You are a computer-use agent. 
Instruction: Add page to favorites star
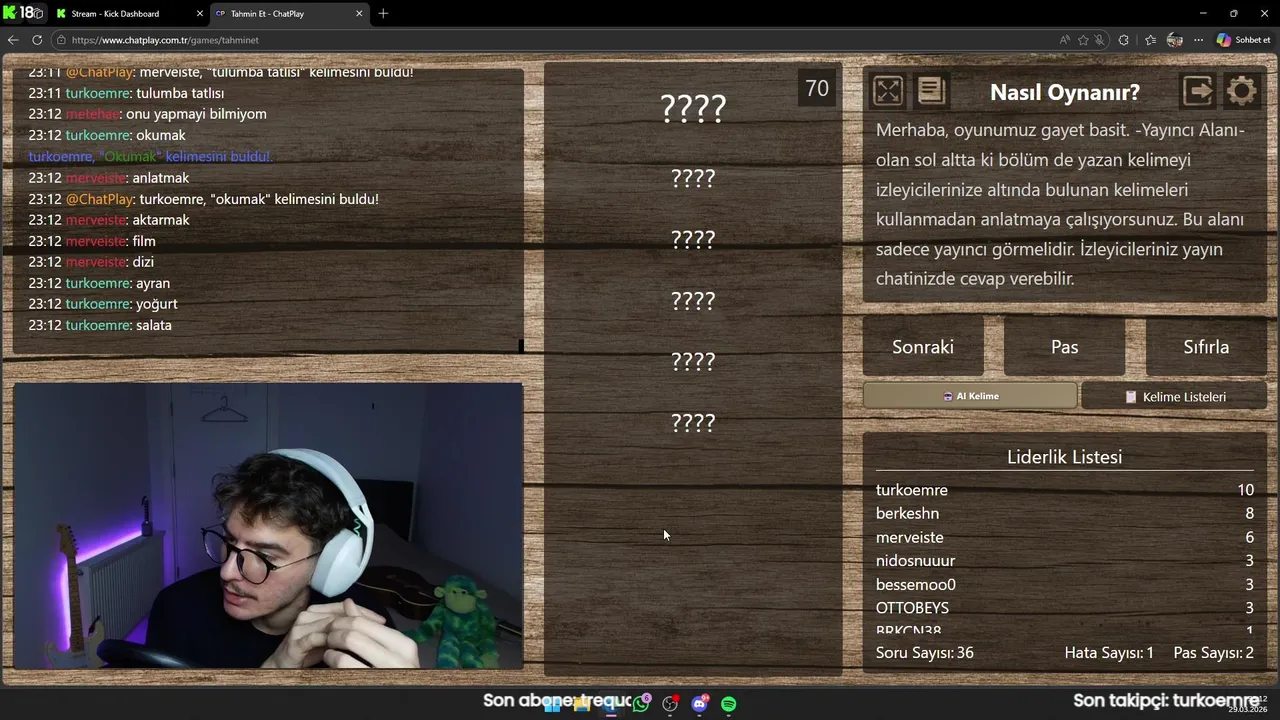click(x=1083, y=40)
